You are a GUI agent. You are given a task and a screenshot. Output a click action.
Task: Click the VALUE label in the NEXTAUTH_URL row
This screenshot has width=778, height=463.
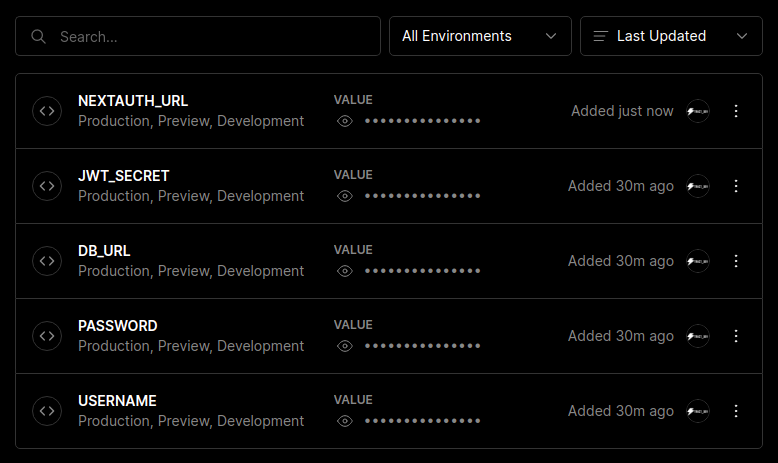pyautogui.click(x=353, y=100)
